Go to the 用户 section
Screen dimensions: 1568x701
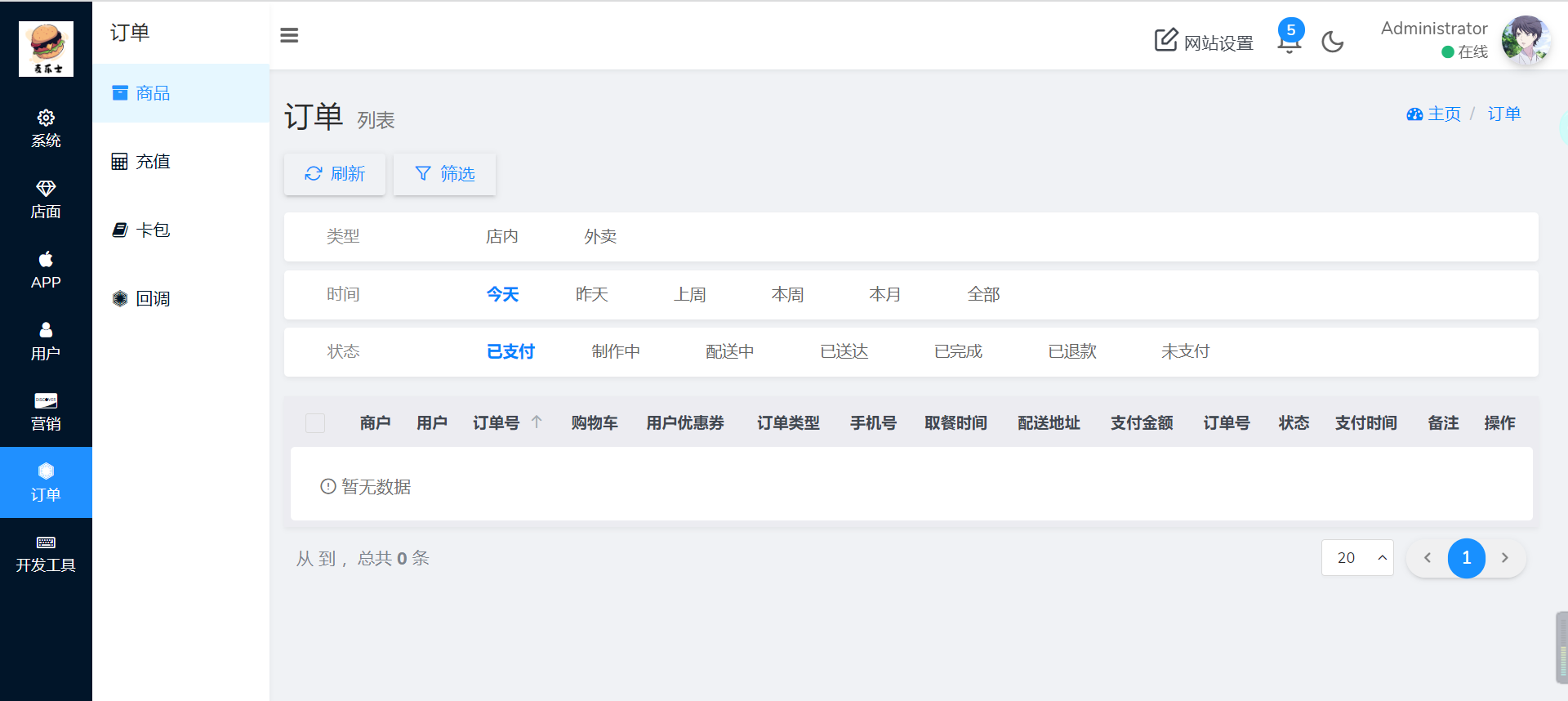[46, 342]
